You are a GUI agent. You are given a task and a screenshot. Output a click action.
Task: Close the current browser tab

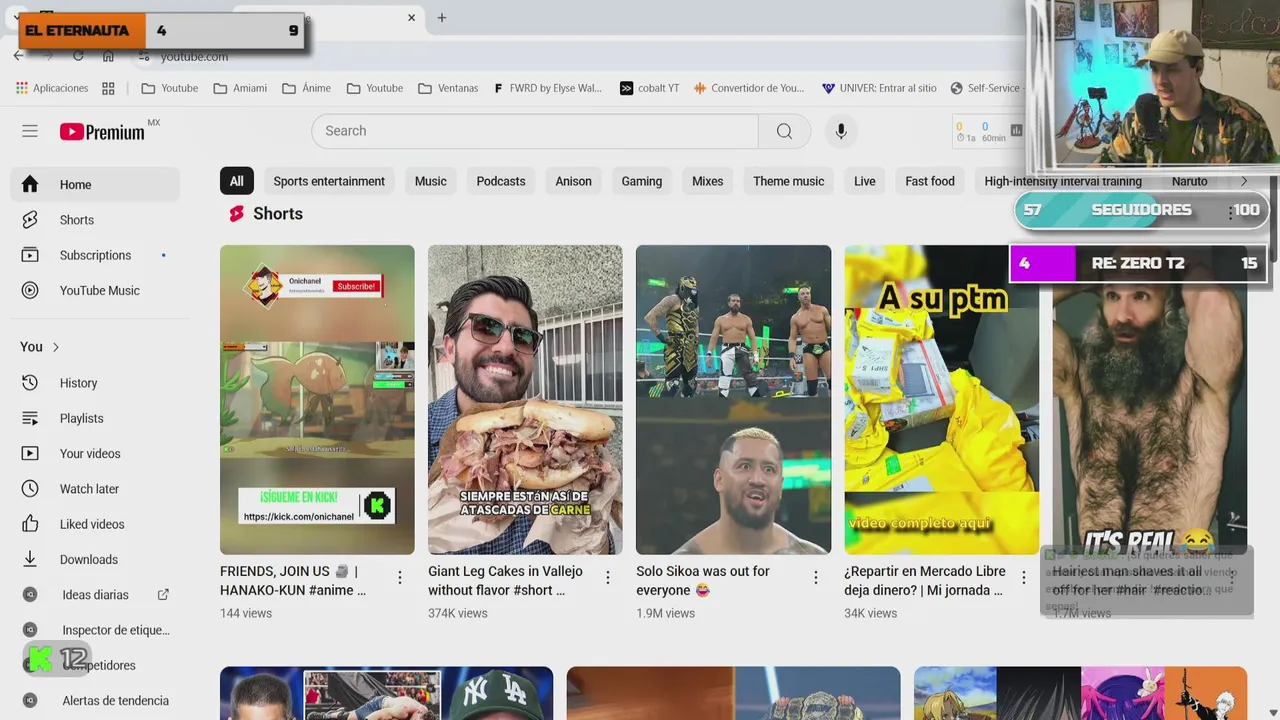pos(411,18)
